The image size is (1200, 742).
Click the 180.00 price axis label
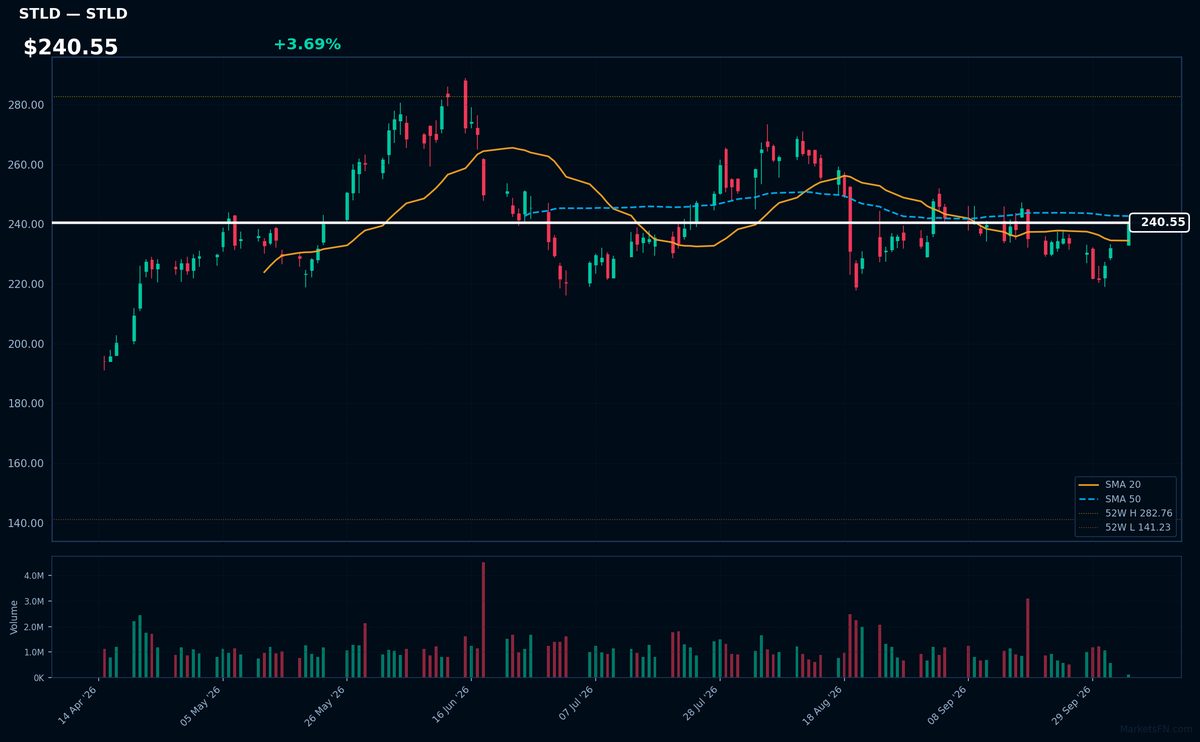pos(27,404)
